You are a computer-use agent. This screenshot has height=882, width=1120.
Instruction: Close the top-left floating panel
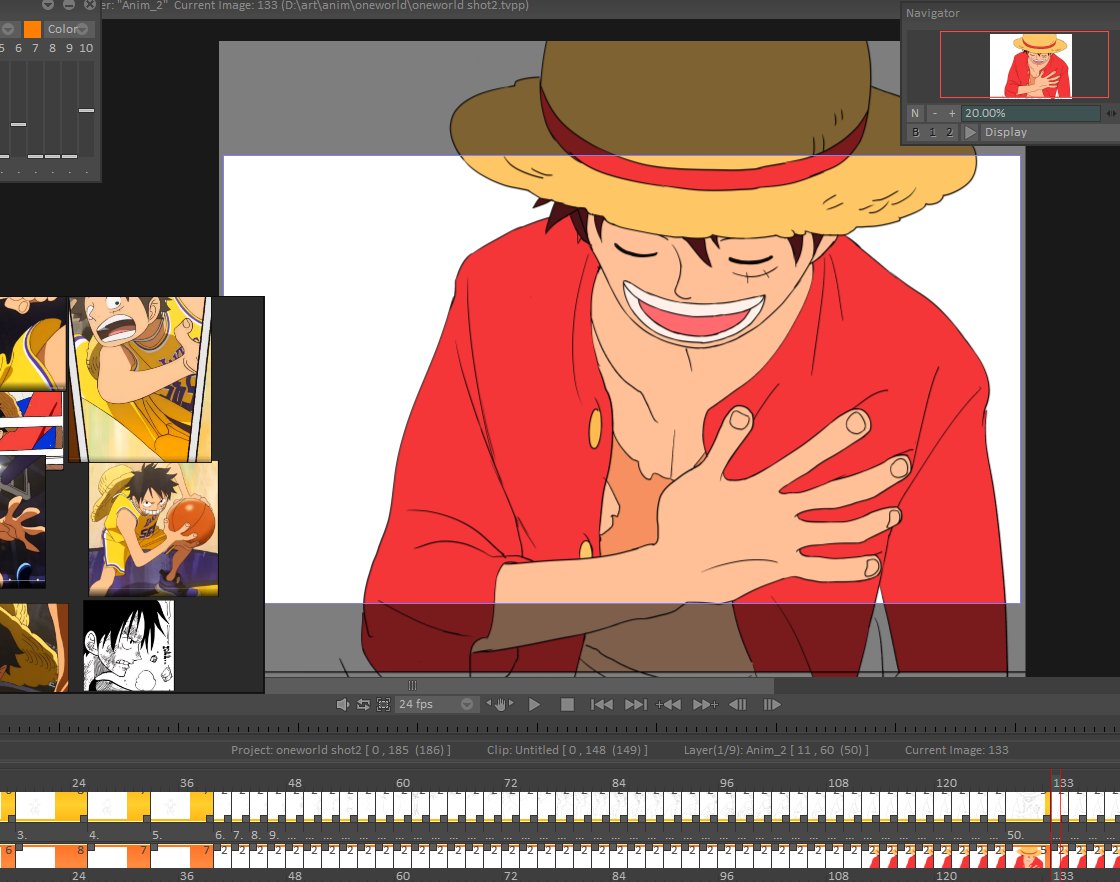coord(90,4)
